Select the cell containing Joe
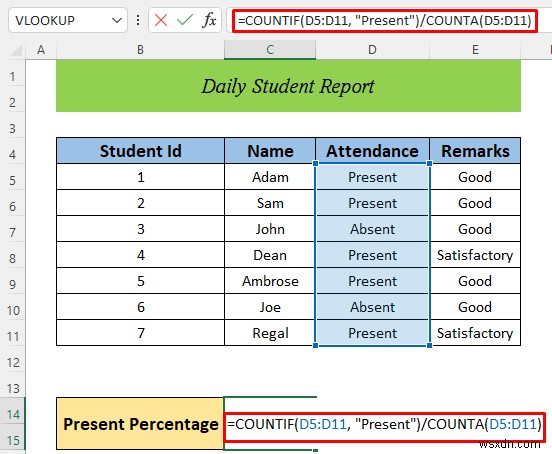Image resolution: width=552 pixels, height=454 pixels. click(x=270, y=307)
